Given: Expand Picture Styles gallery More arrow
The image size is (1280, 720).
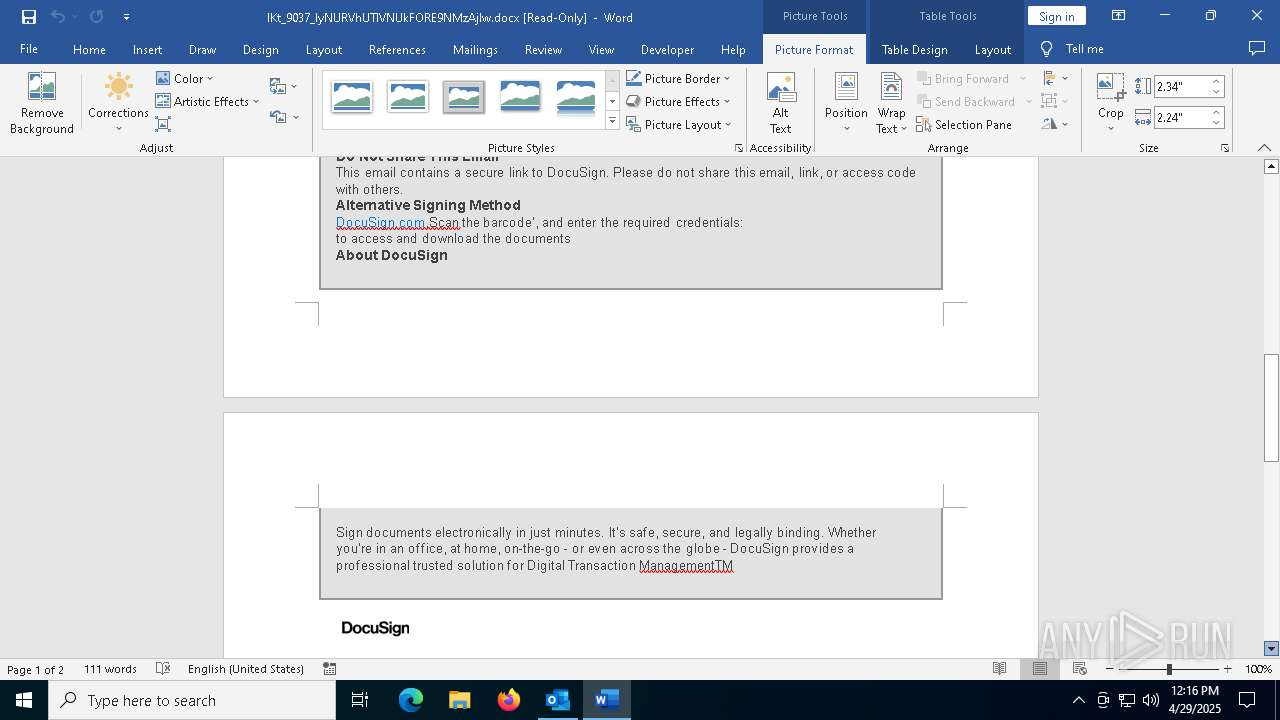Looking at the screenshot, I should click(612, 122).
